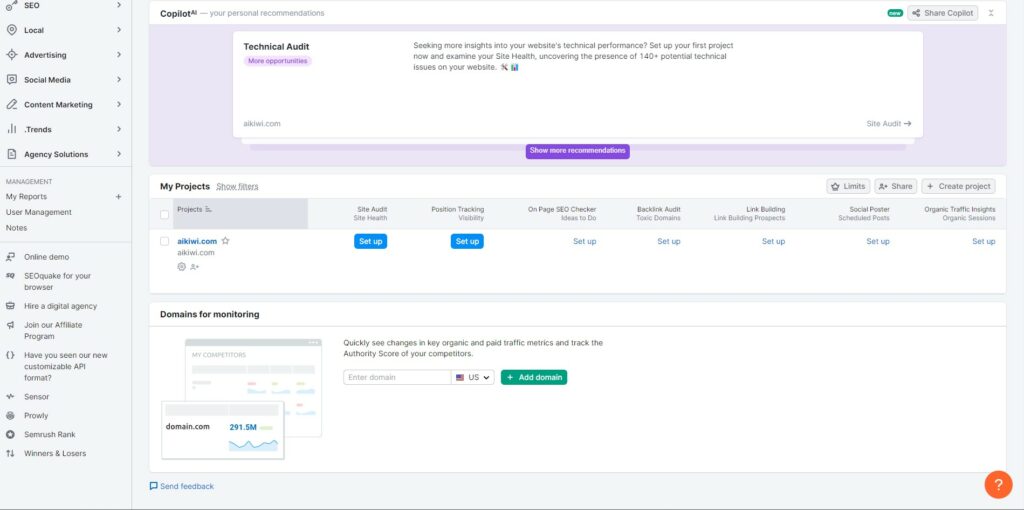Set up Position Tracking for aikiwi.com
Image resolution: width=1024 pixels, height=510 pixels.
click(467, 242)
